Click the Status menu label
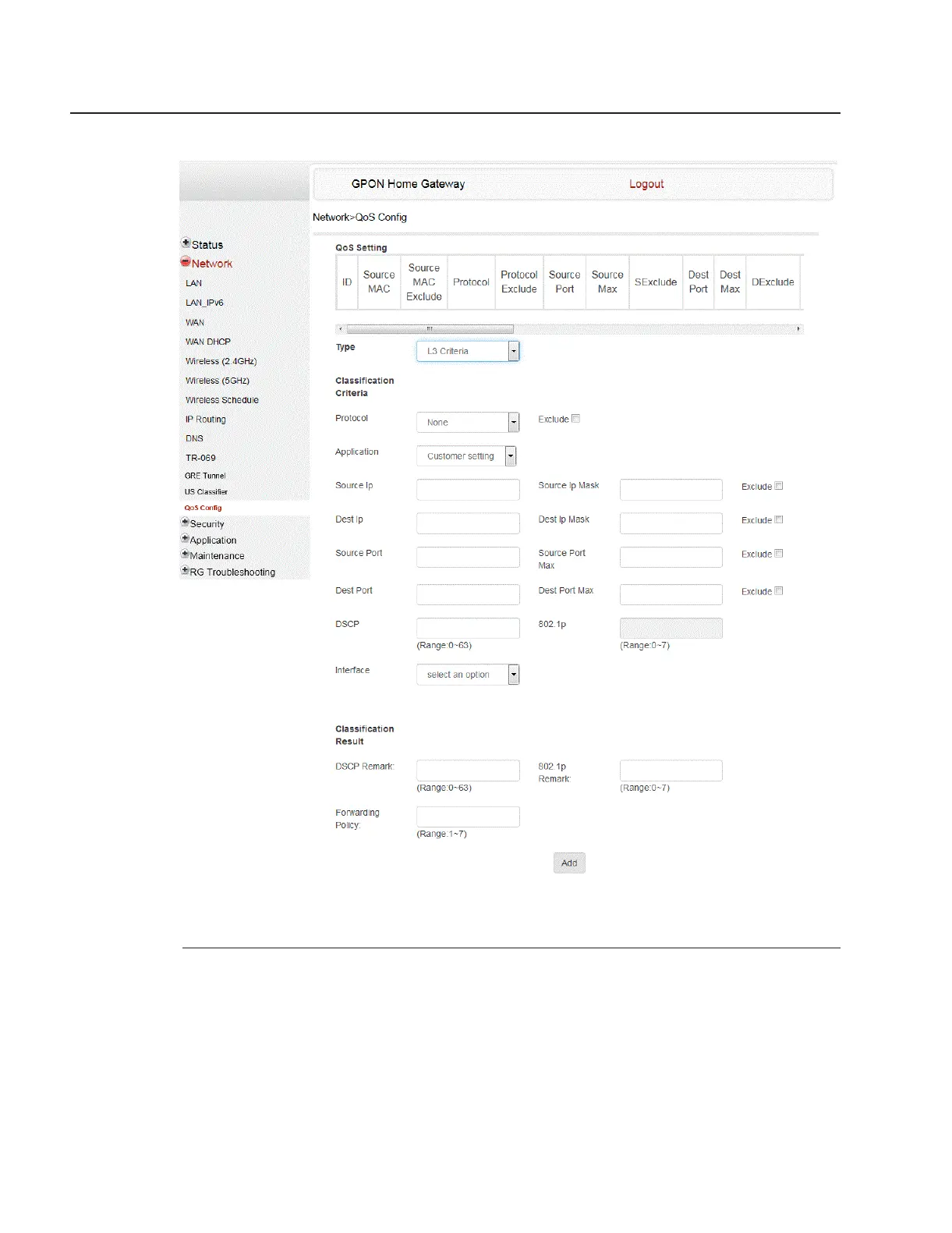The image size is (952, 1233). click(x=207, y=245)
